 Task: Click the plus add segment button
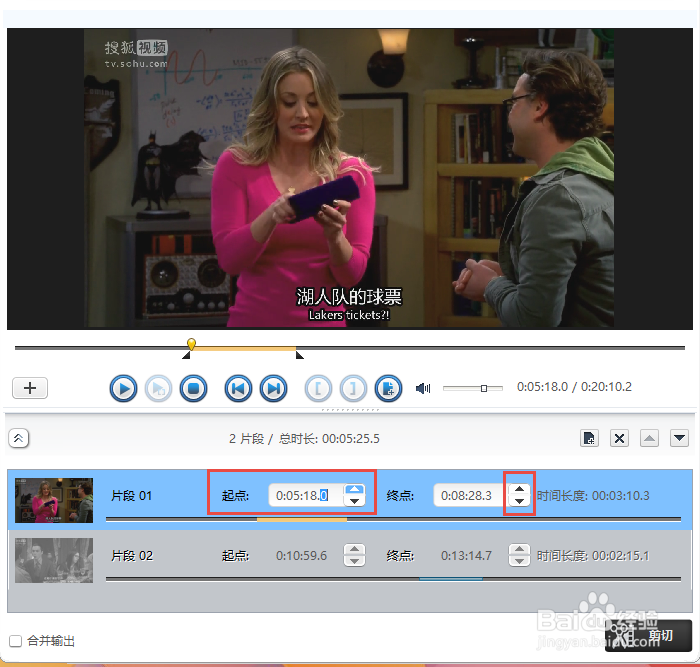point(30,388)
